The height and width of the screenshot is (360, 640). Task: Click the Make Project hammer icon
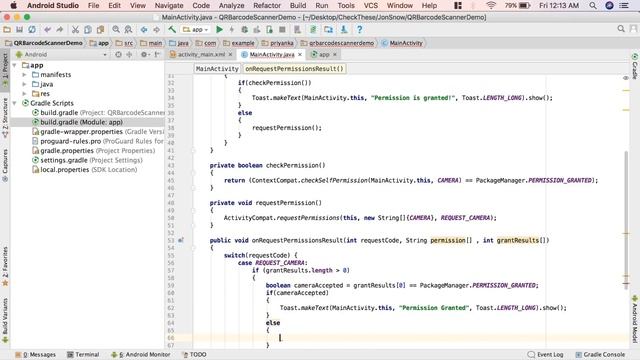[x=172, y=29]
